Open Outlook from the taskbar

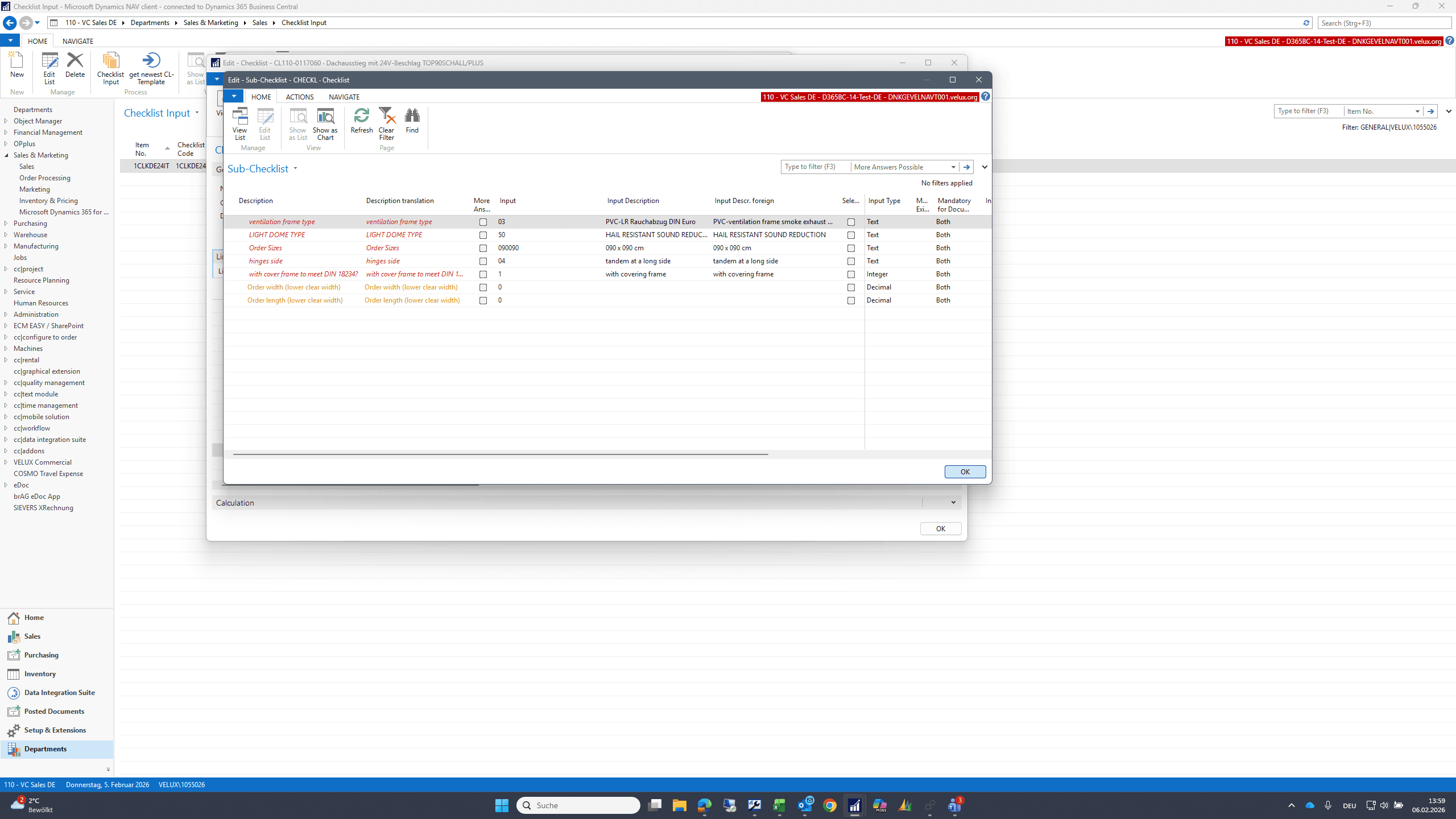coord(805,805)
